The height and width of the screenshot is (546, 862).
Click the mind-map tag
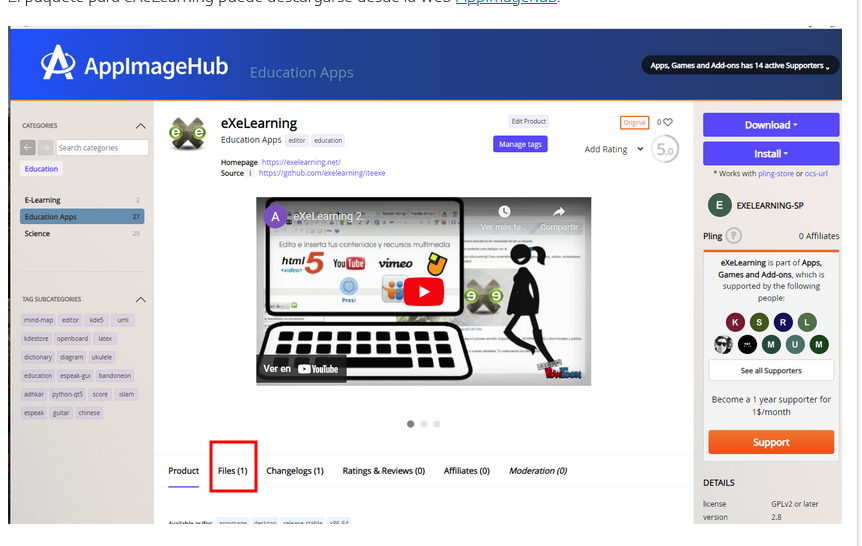point(38,320)
